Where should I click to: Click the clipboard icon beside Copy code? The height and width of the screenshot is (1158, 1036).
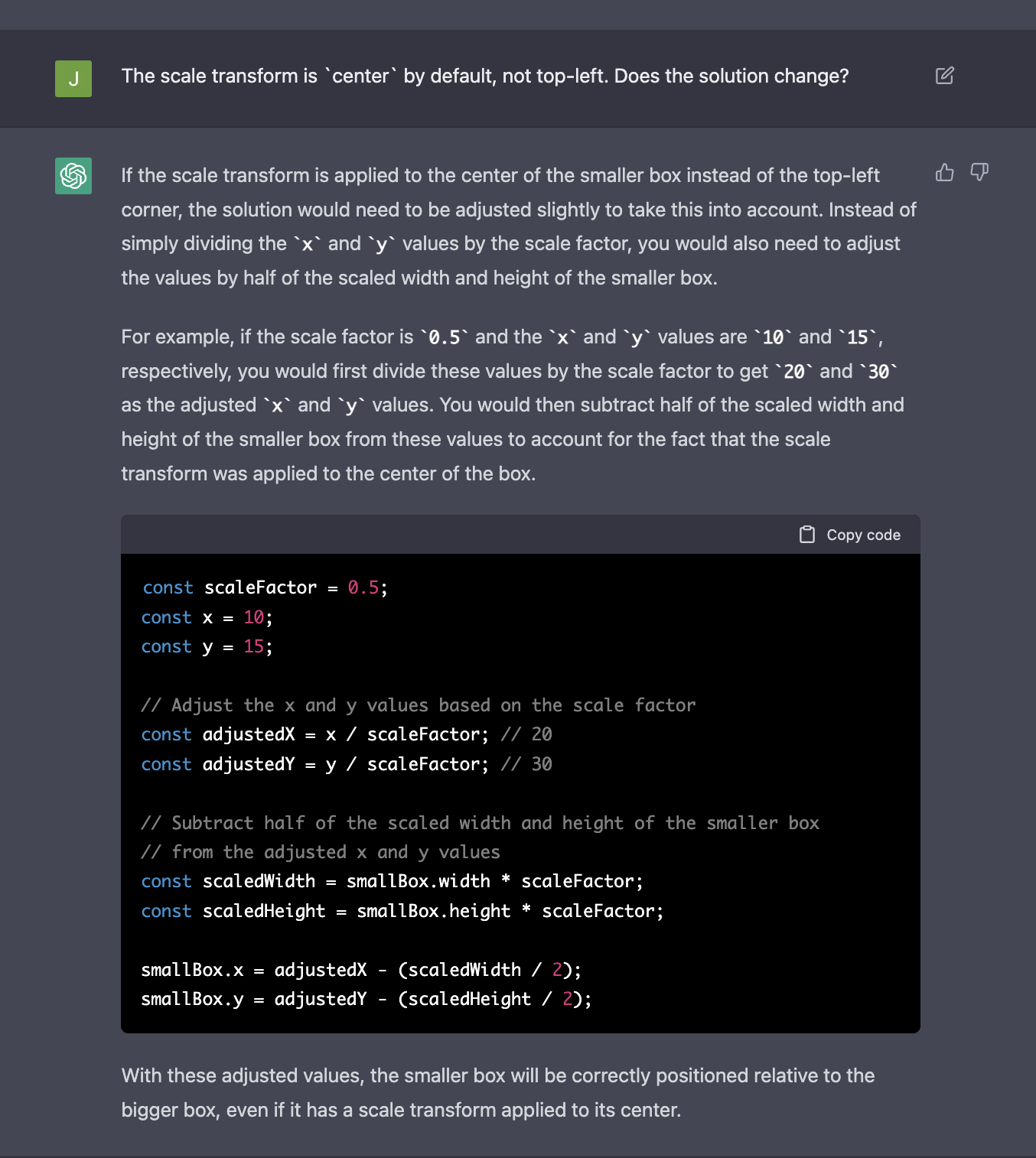[808, 534]
